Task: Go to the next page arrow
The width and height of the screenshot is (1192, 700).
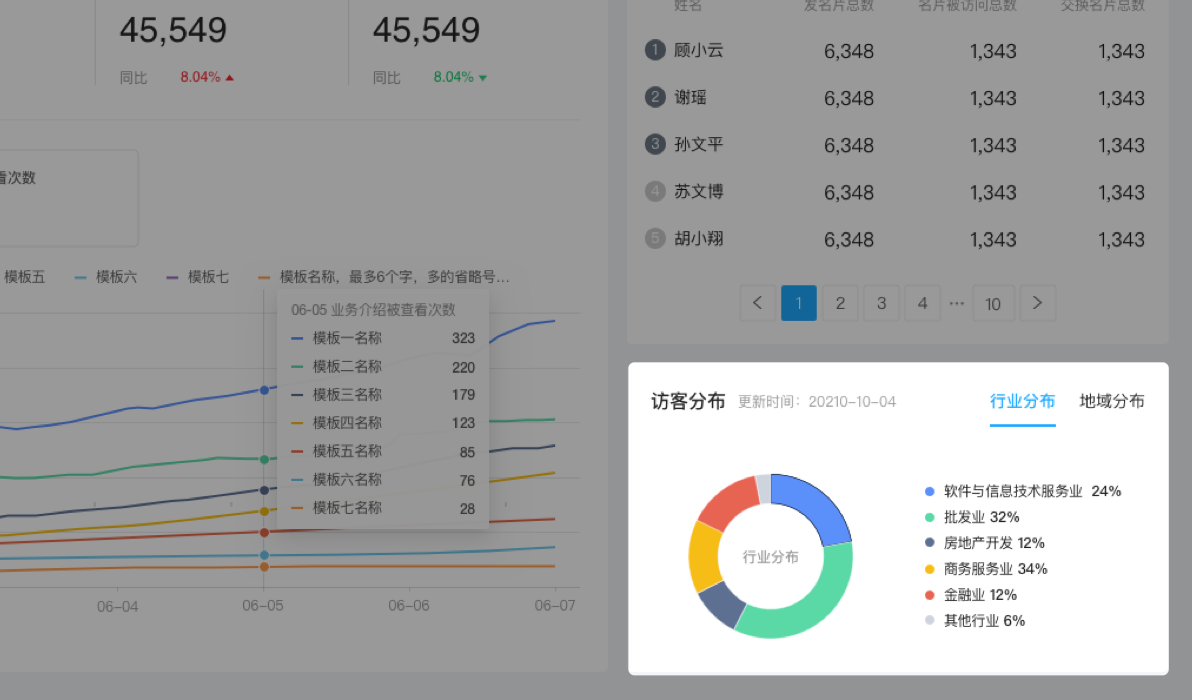Action: (x=1037, y=303)
